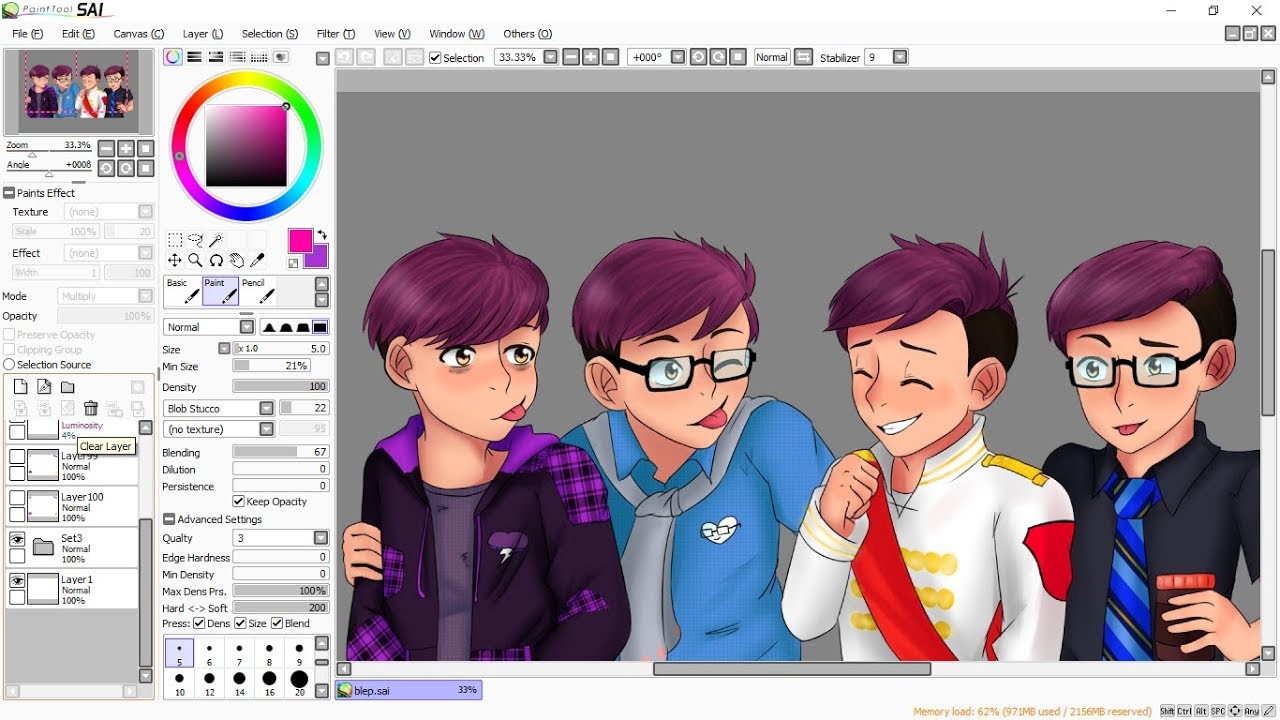The height and width of the screenshot is (720, 1280).
Task: Select the Move tool
Action: tap(175, 260)
